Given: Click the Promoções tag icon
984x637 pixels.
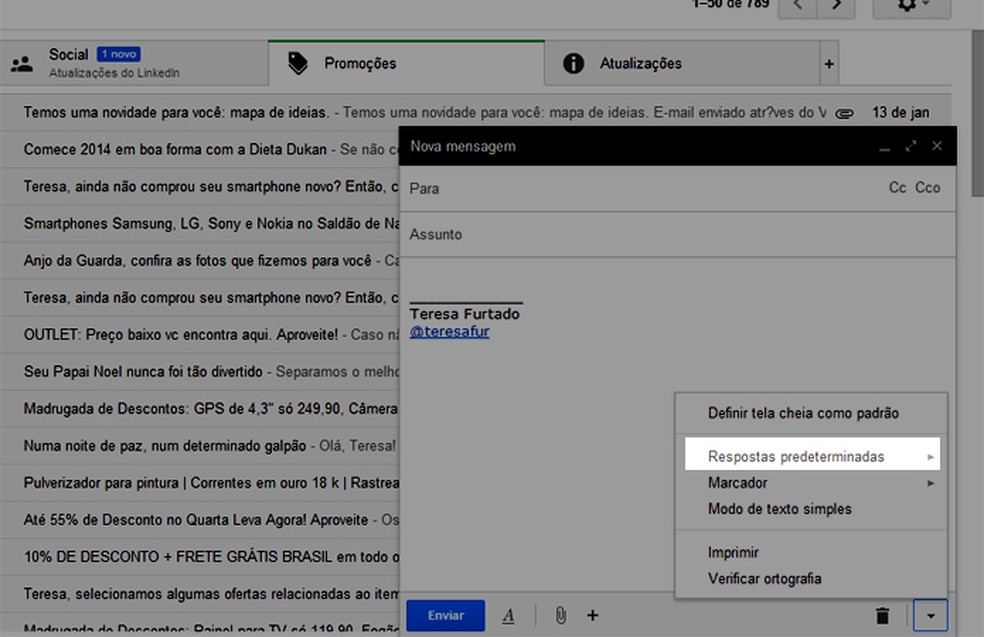Looking at the screenshot, I should (x=297, y=63).
